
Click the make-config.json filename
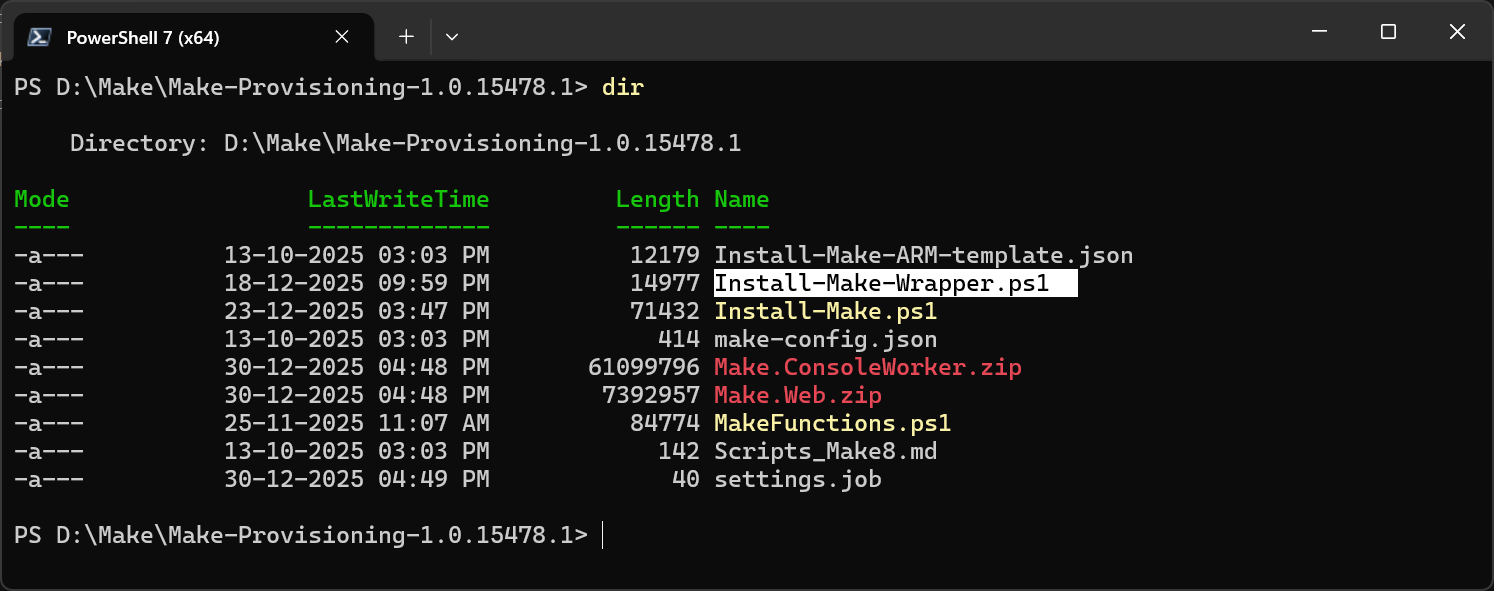tap(825, 339)
